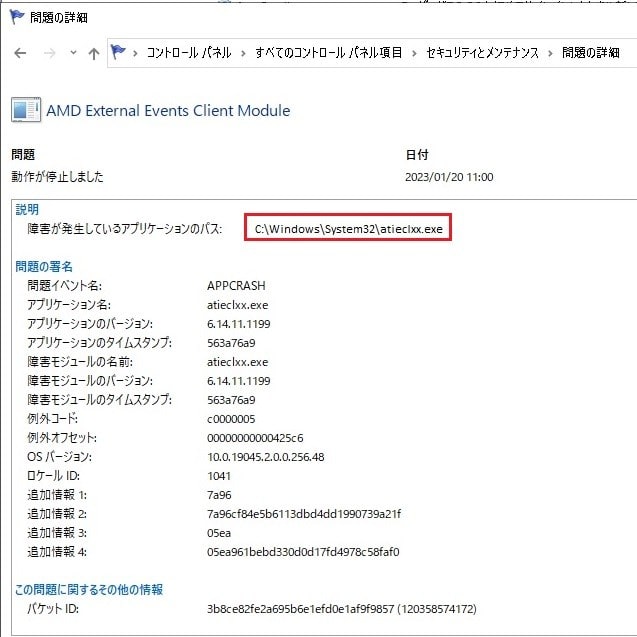Screen dimensions: 637x637
Task: Click 例外コード label
Action: (x=52, y=418)
